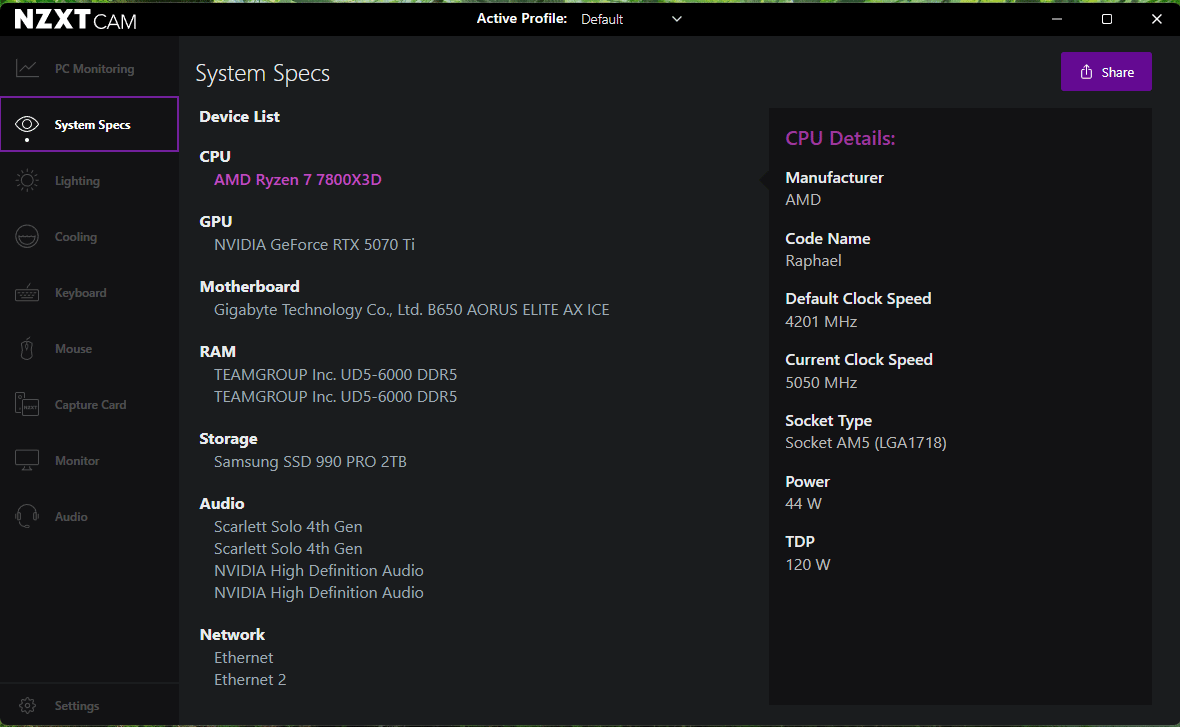Select the second Scarlett Solo 4th Gen entry
The width and height of the screenshot is (1180, 727).
click(x=288, y=549)
